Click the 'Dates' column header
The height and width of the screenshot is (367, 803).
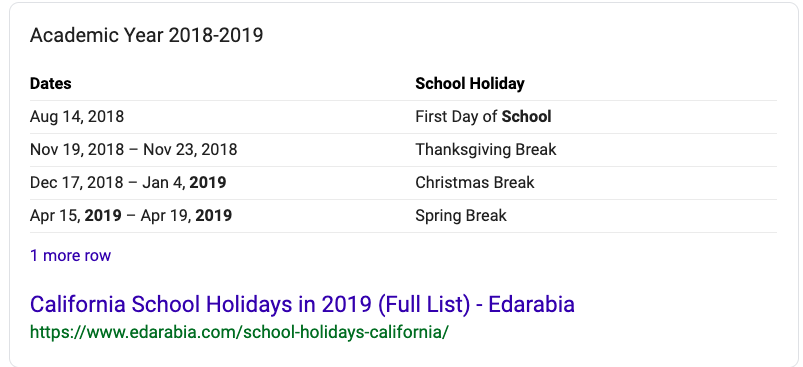click(51, 83)
